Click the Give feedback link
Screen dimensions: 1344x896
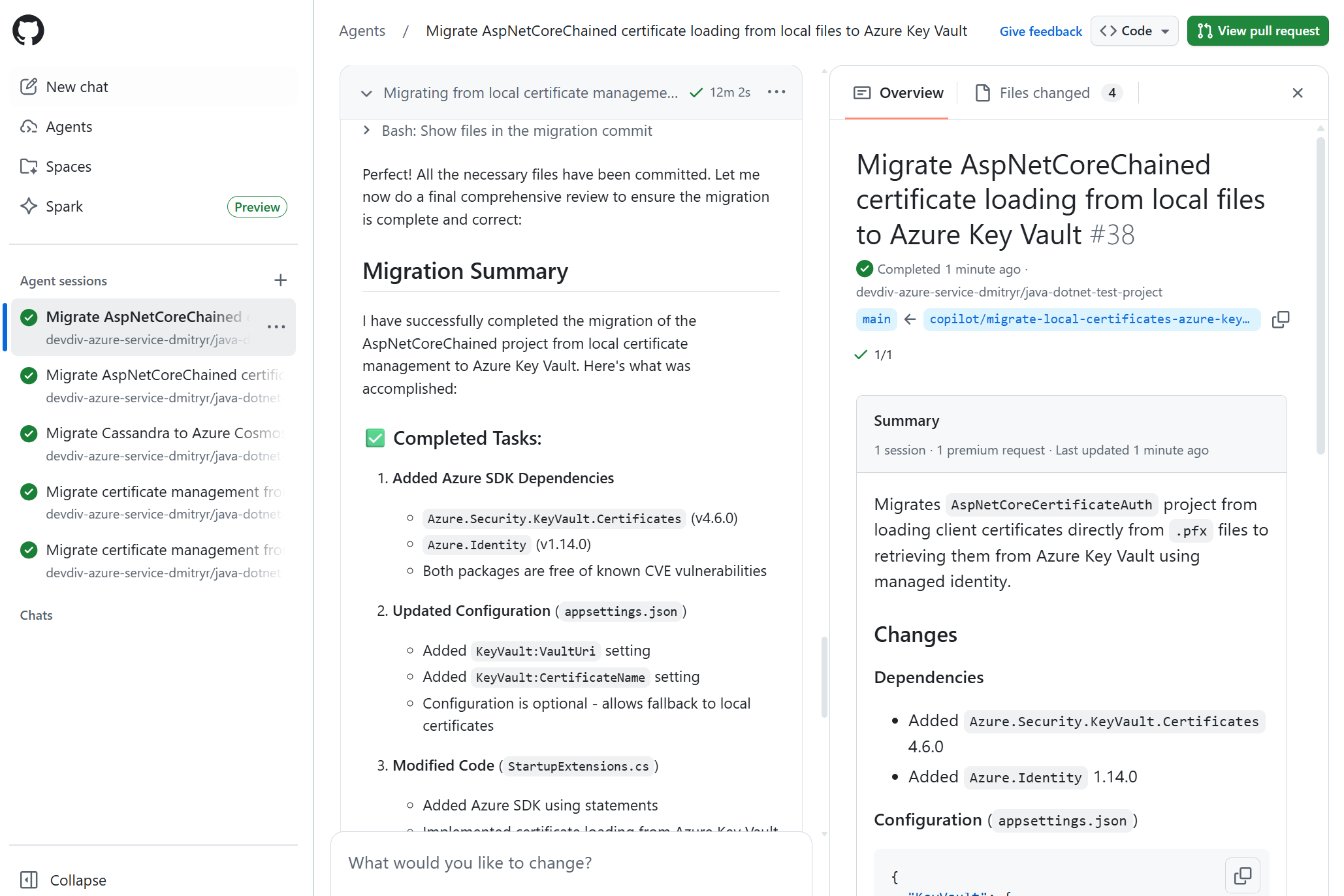pos(1040,31)
